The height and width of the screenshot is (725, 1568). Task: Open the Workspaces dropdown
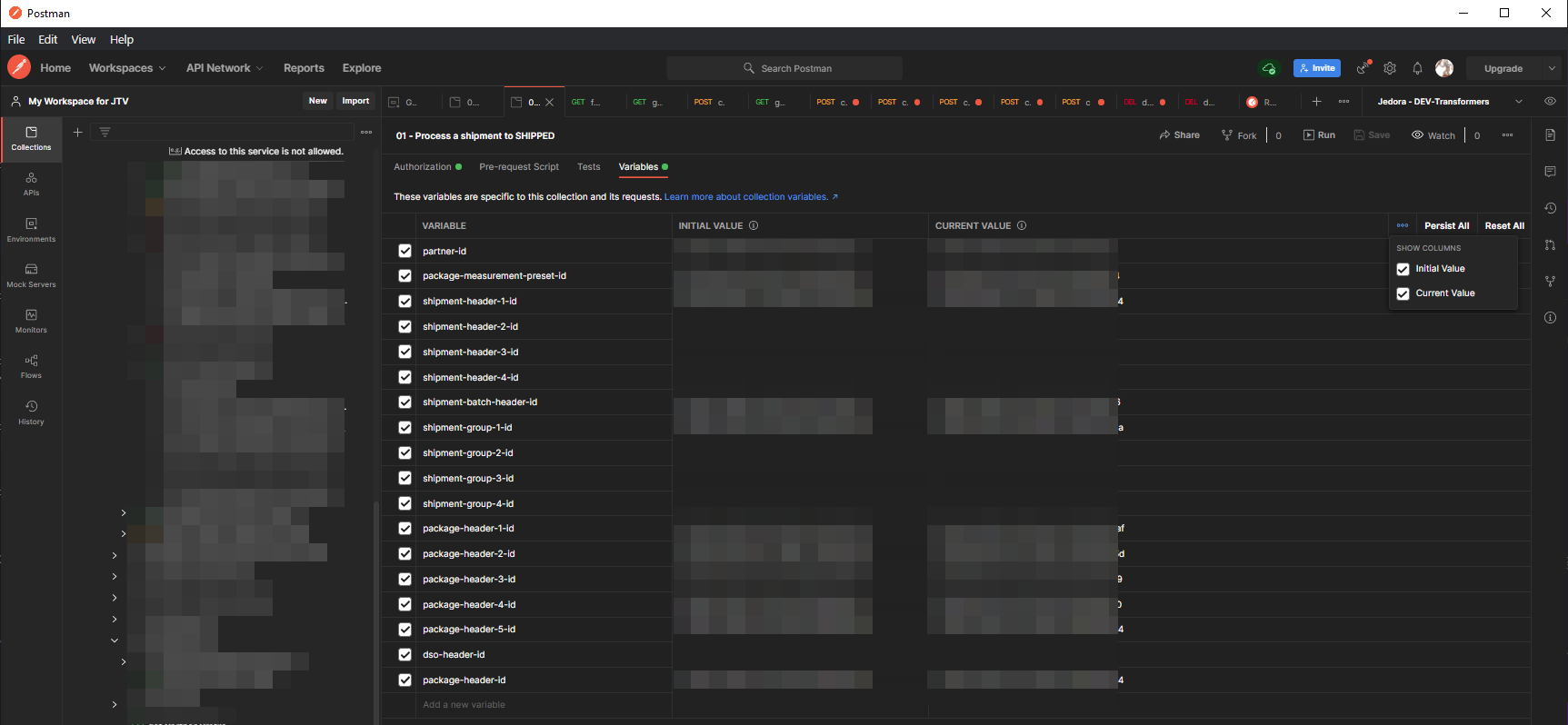coord(127,68)
